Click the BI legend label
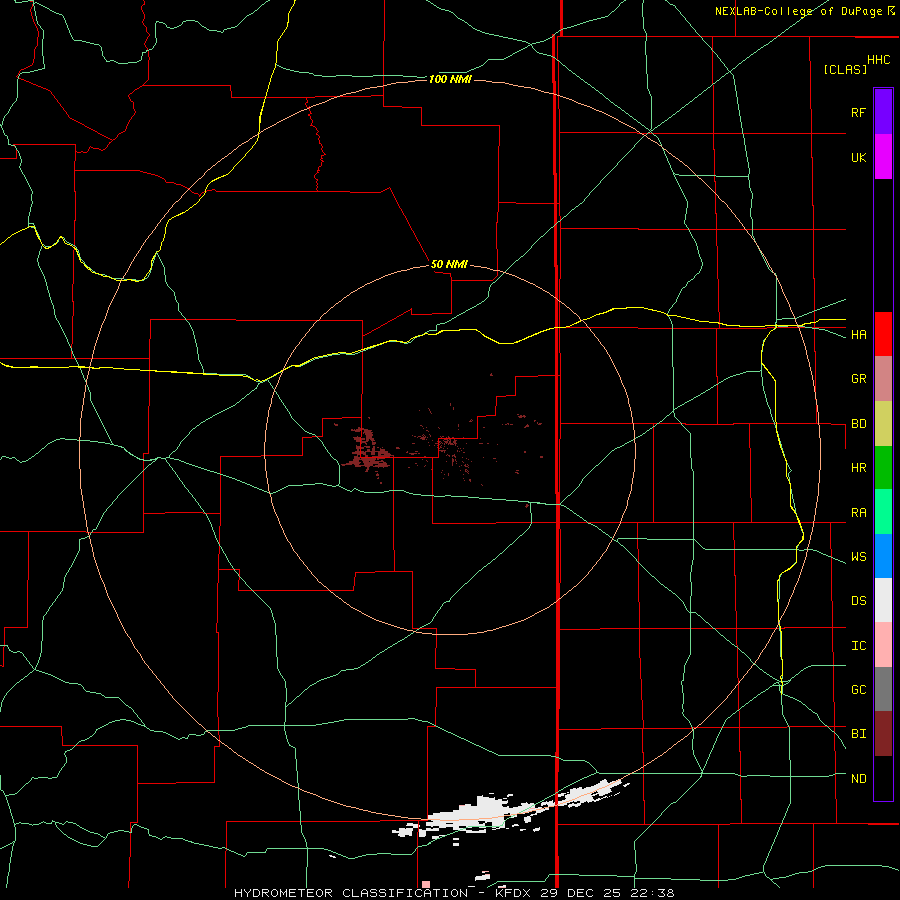 858,734
